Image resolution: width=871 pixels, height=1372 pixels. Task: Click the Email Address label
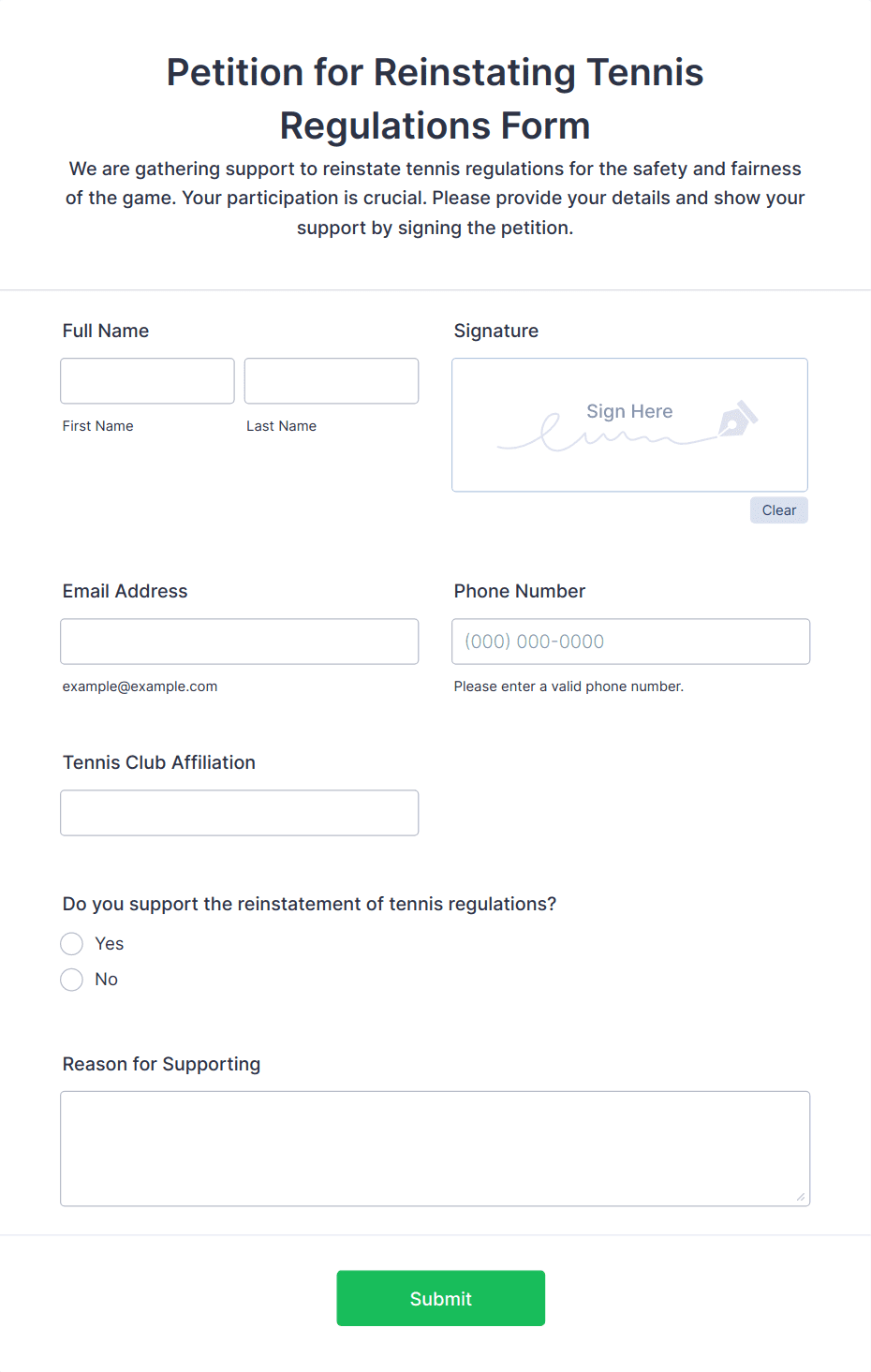click(x=125, y=591)
